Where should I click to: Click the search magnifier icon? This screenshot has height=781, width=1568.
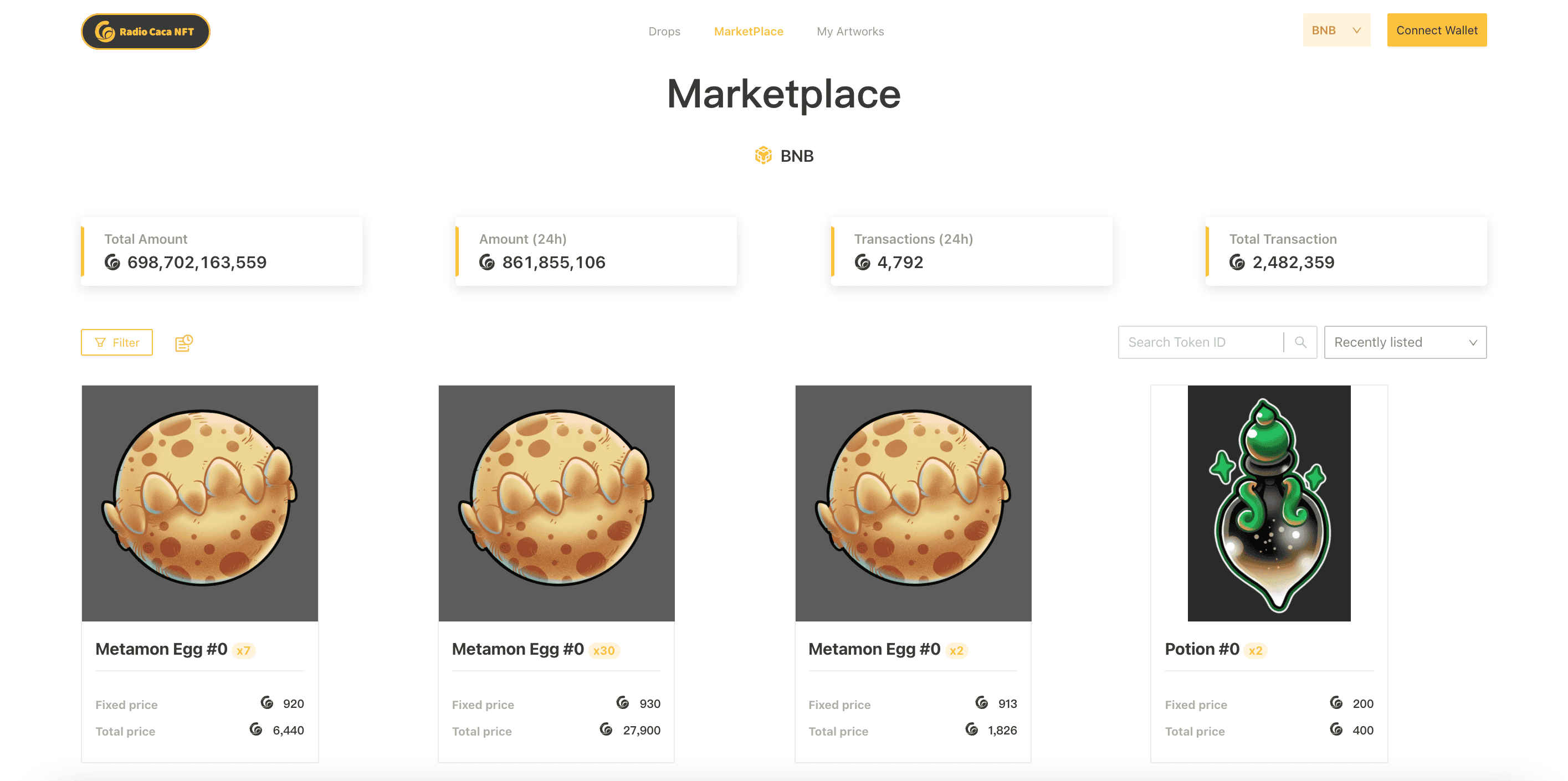tap(1300, 342)
